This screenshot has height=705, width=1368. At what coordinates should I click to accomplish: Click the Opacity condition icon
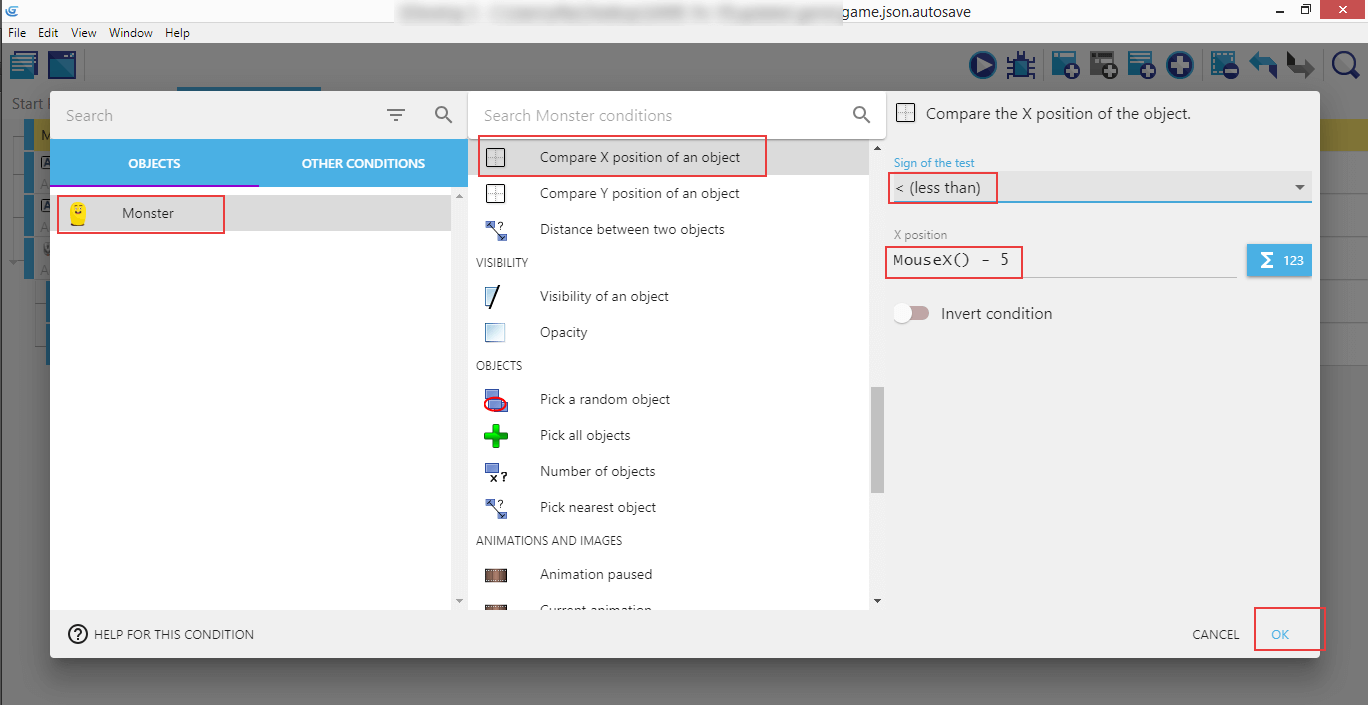(495, 333)
